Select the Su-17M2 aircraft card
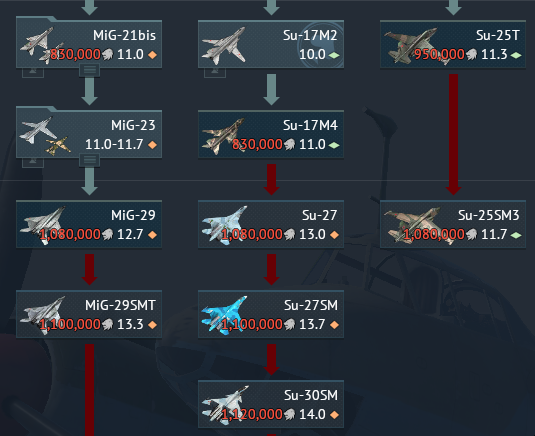535x436 pixels. 271,44
